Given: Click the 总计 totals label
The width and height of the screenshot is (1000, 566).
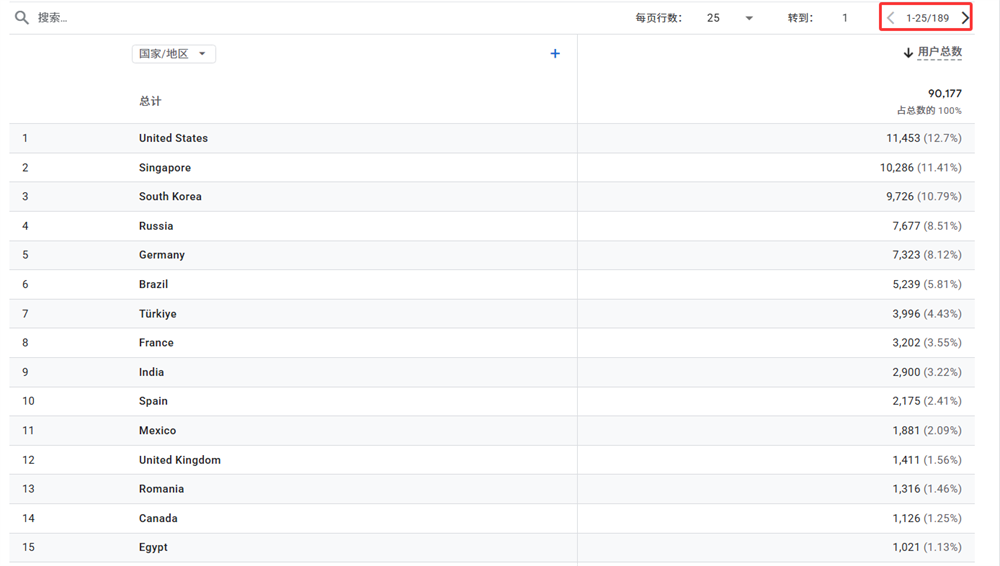Looking at the screenshot, I should tap(151, 101).
